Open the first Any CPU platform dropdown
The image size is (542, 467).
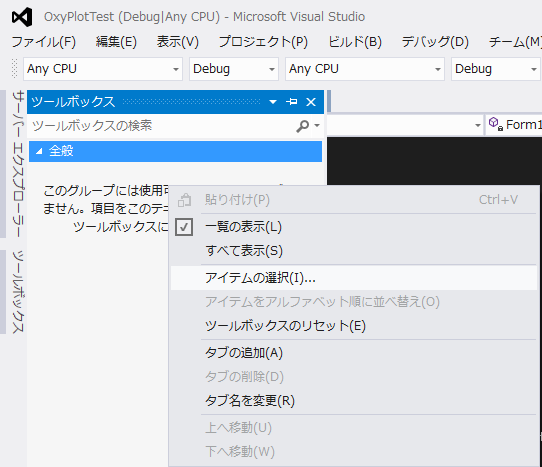[x=103, y=69]
